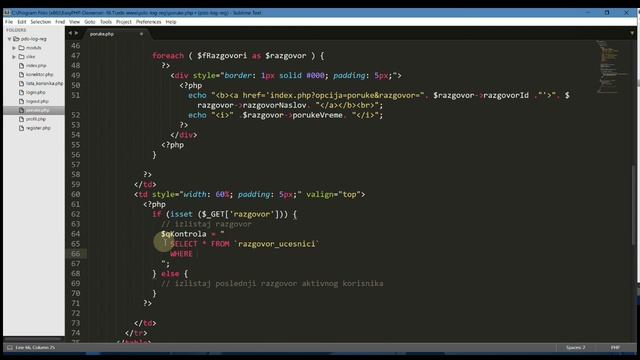640x360 pixels.
Task: Open index.php from the sidebar
Action: pos(36,66)
